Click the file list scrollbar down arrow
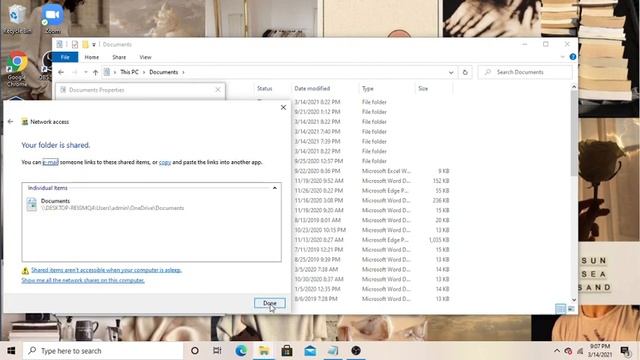The width and height of the screenshot is (640, 360). pyautogui.click(x=574, y=300)
